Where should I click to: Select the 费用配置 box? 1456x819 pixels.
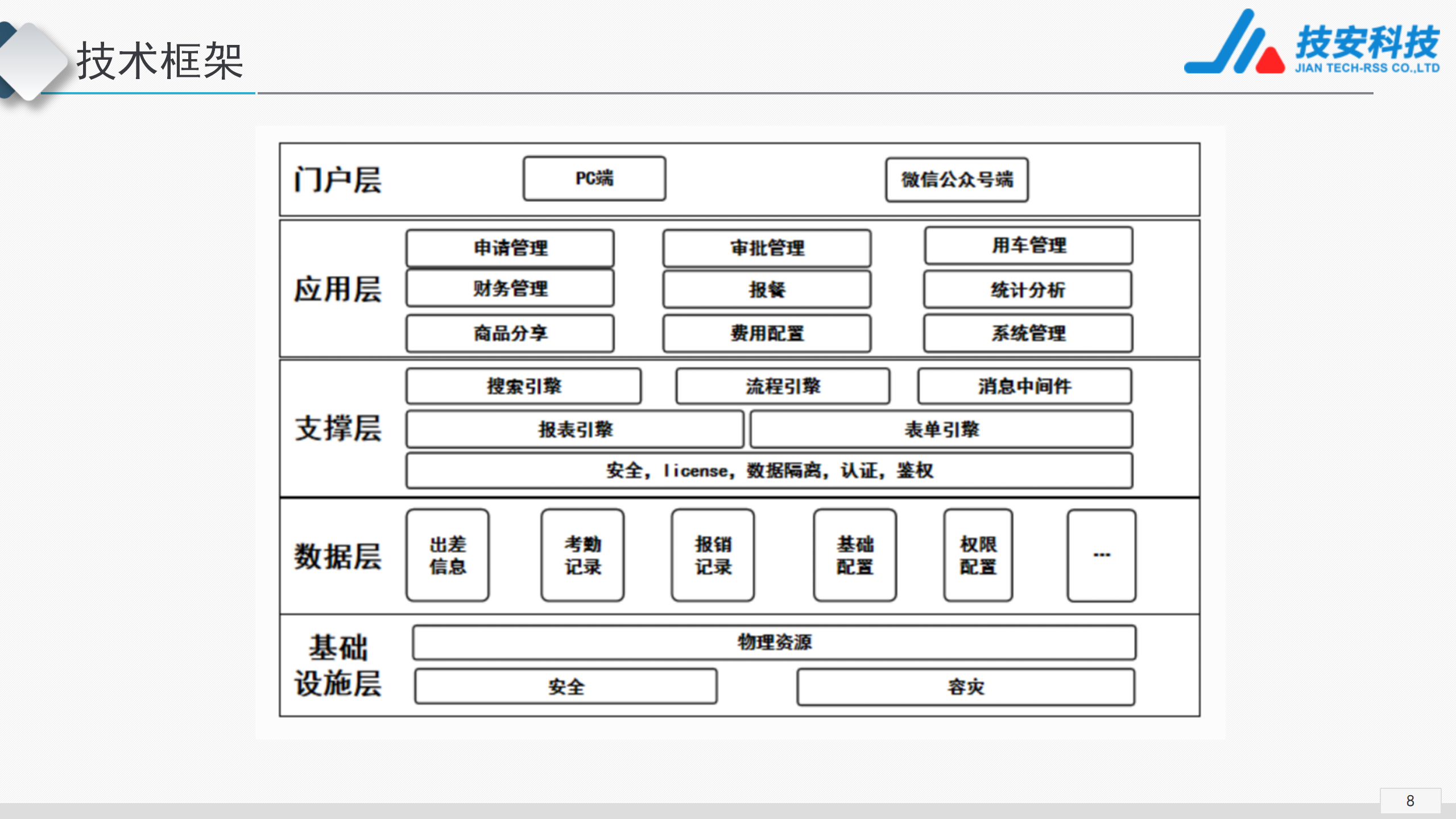[x=767, y=333]
